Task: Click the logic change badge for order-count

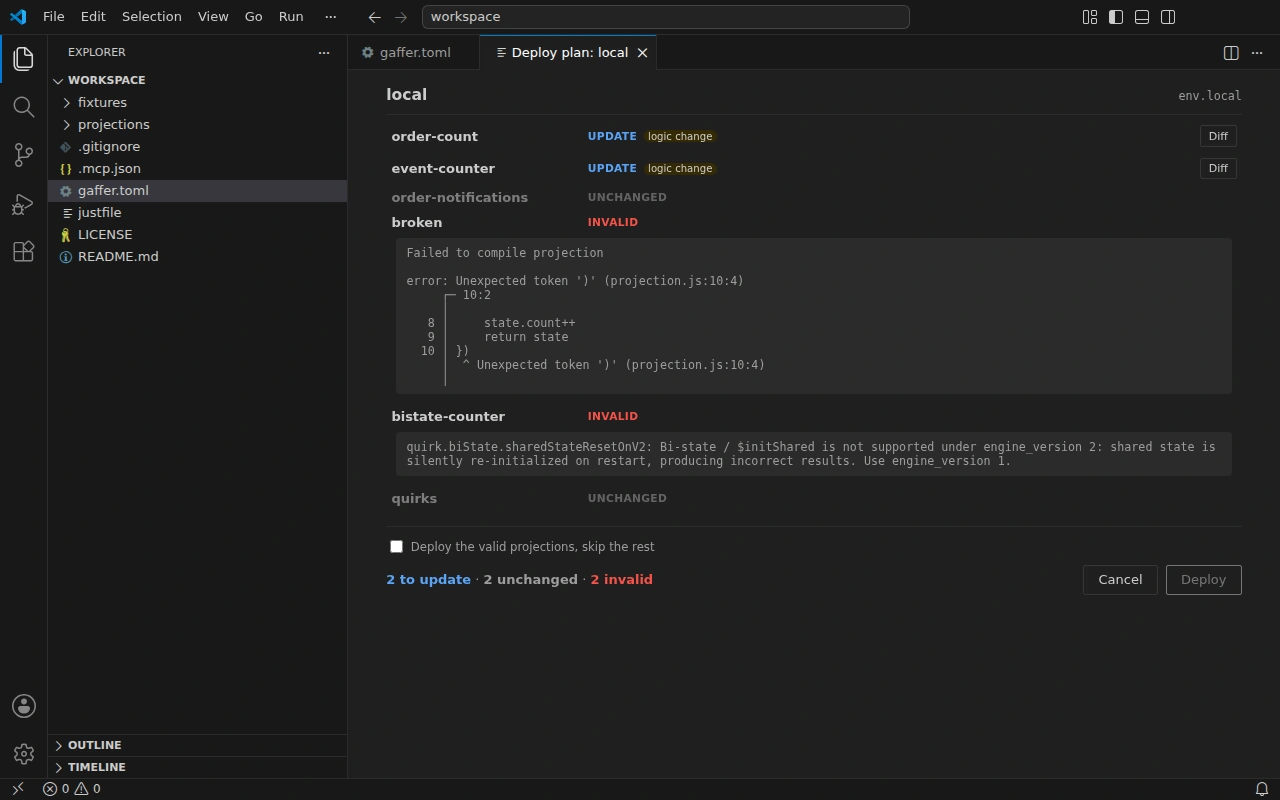Action: [680, 136]
